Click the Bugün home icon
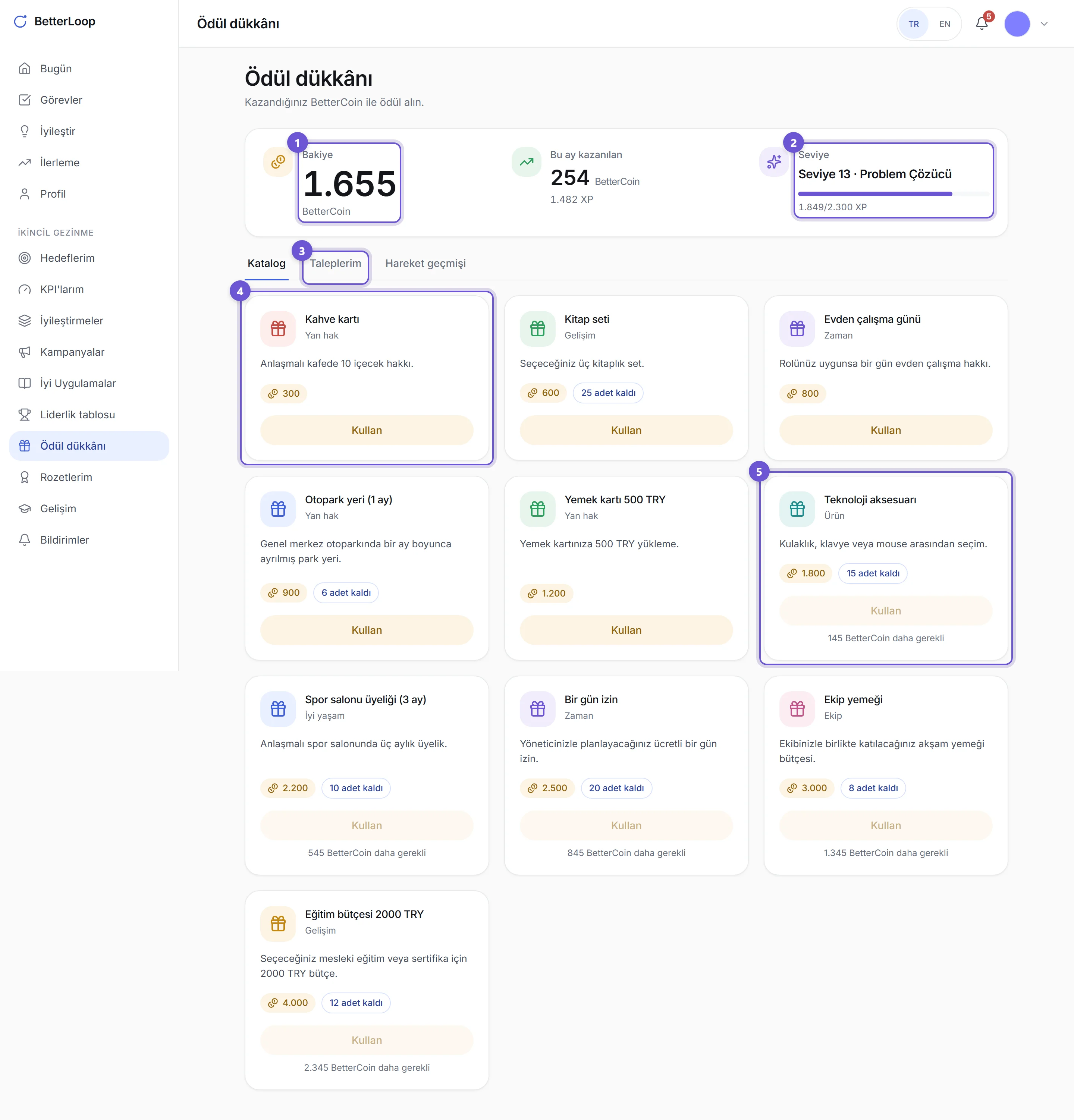Screen dimensions: 1074x1120 point(25,69)
